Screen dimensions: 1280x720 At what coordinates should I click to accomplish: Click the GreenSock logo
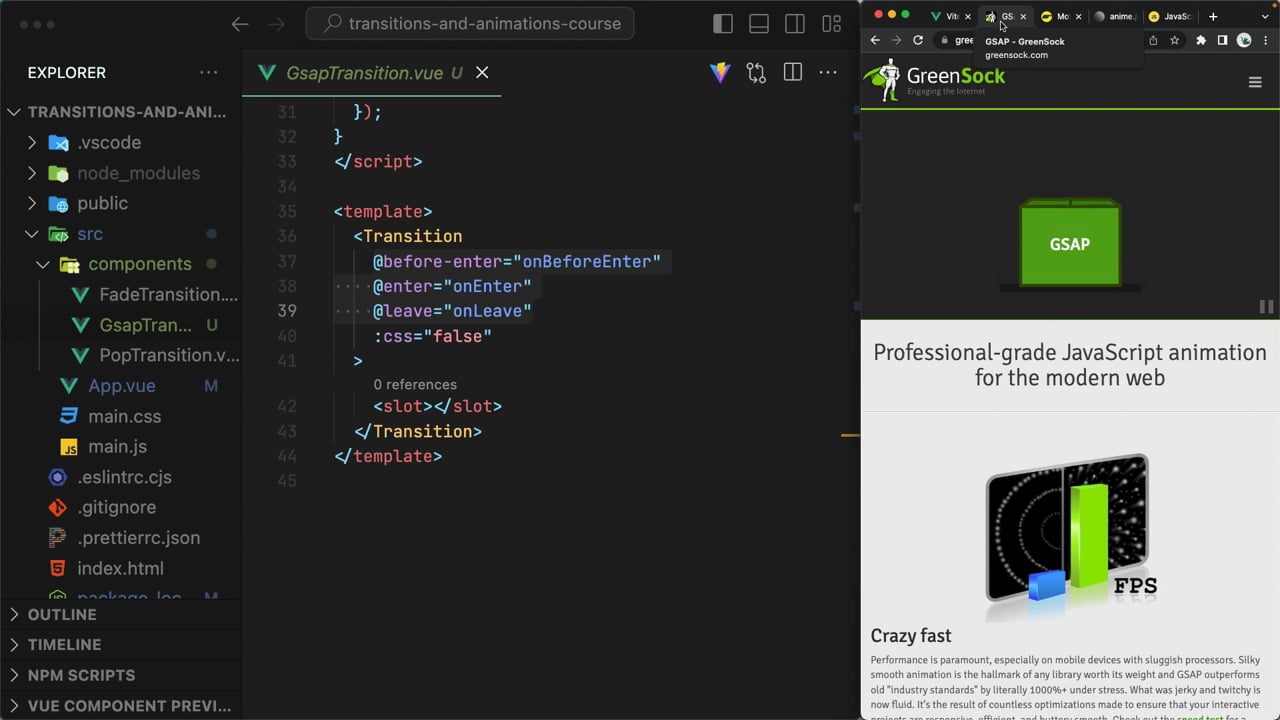coord(934,79)
